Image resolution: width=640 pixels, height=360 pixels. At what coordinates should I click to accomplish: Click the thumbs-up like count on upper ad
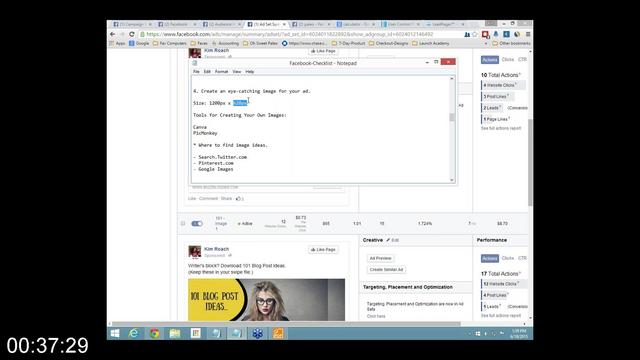tap(240, 199)
